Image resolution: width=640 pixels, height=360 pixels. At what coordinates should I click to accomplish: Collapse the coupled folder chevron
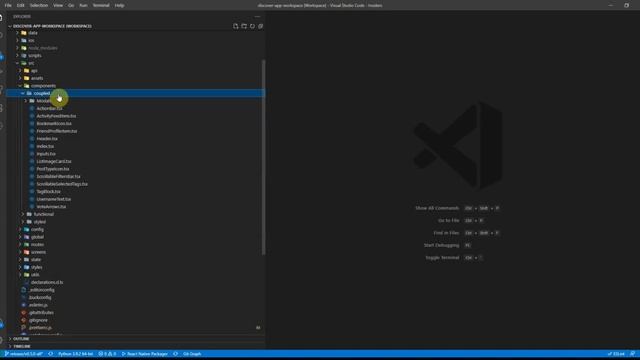coord(23,93)
